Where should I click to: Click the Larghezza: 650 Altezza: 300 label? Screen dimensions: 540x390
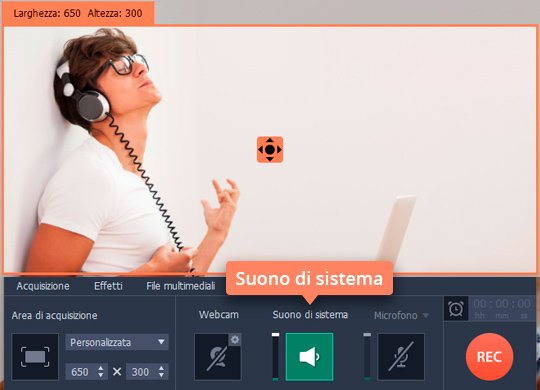pos(78,13)
